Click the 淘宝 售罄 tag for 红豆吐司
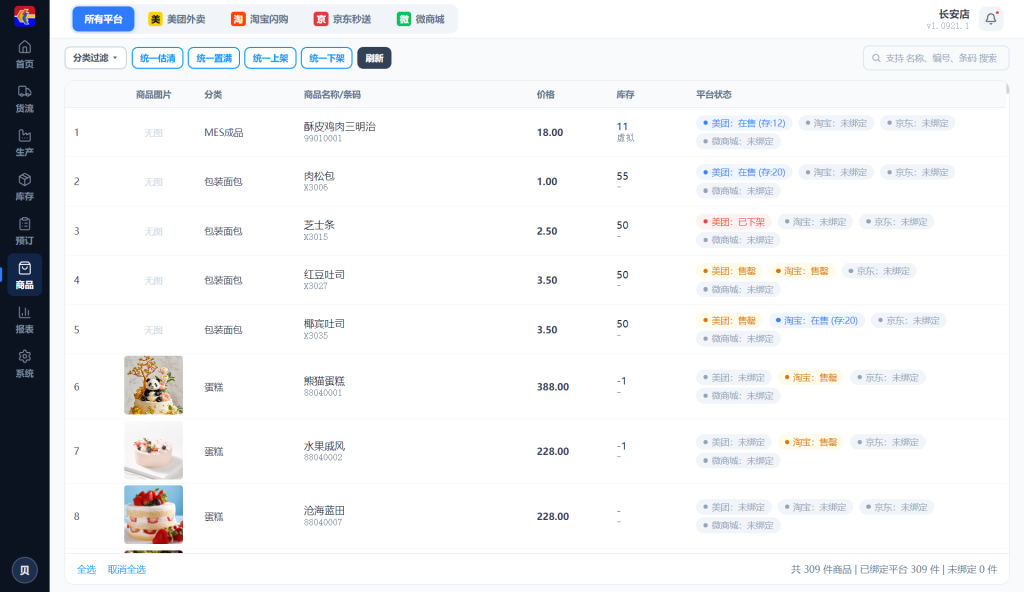1024x592 pixels. (801, 271)
